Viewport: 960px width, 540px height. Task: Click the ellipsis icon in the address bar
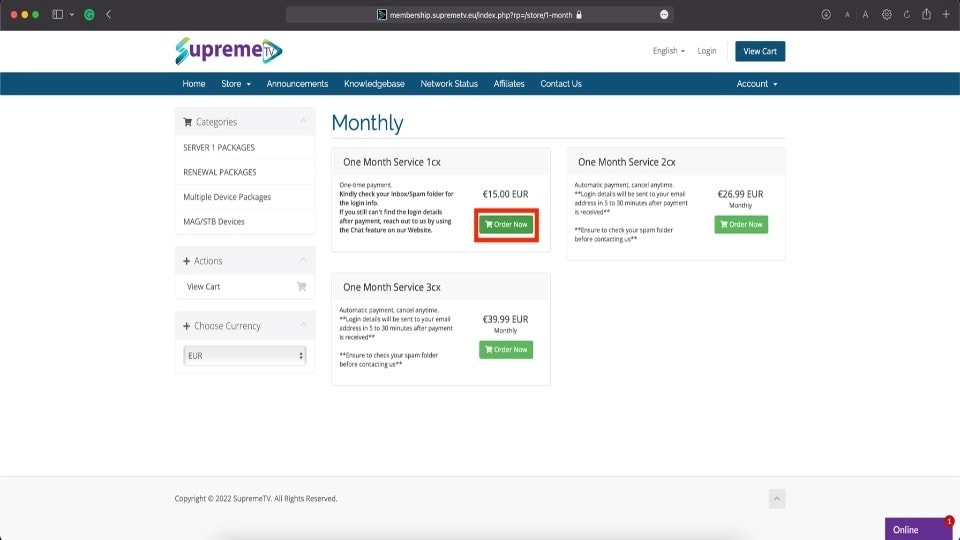coord(664,15)
